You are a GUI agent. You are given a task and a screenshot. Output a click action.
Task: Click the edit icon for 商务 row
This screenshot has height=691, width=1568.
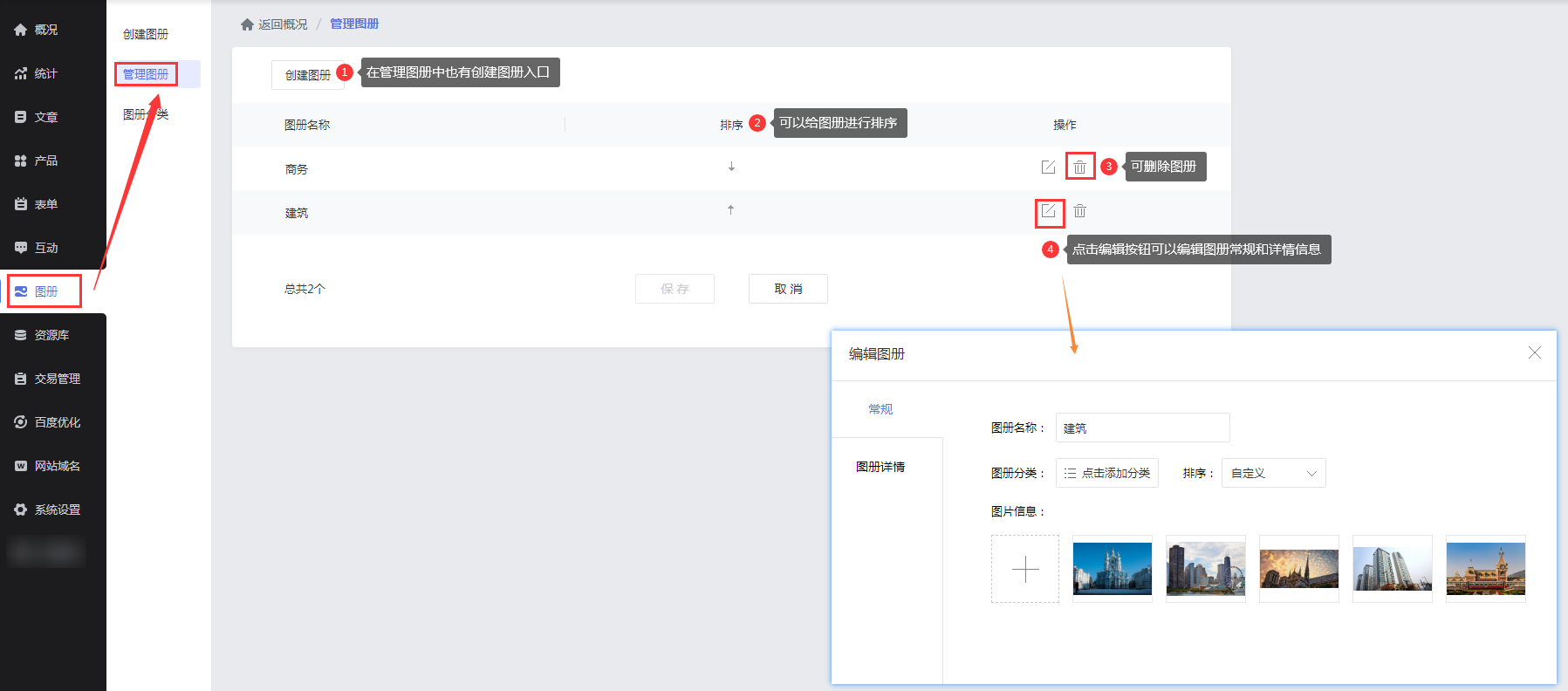(x=1049, y=167)
